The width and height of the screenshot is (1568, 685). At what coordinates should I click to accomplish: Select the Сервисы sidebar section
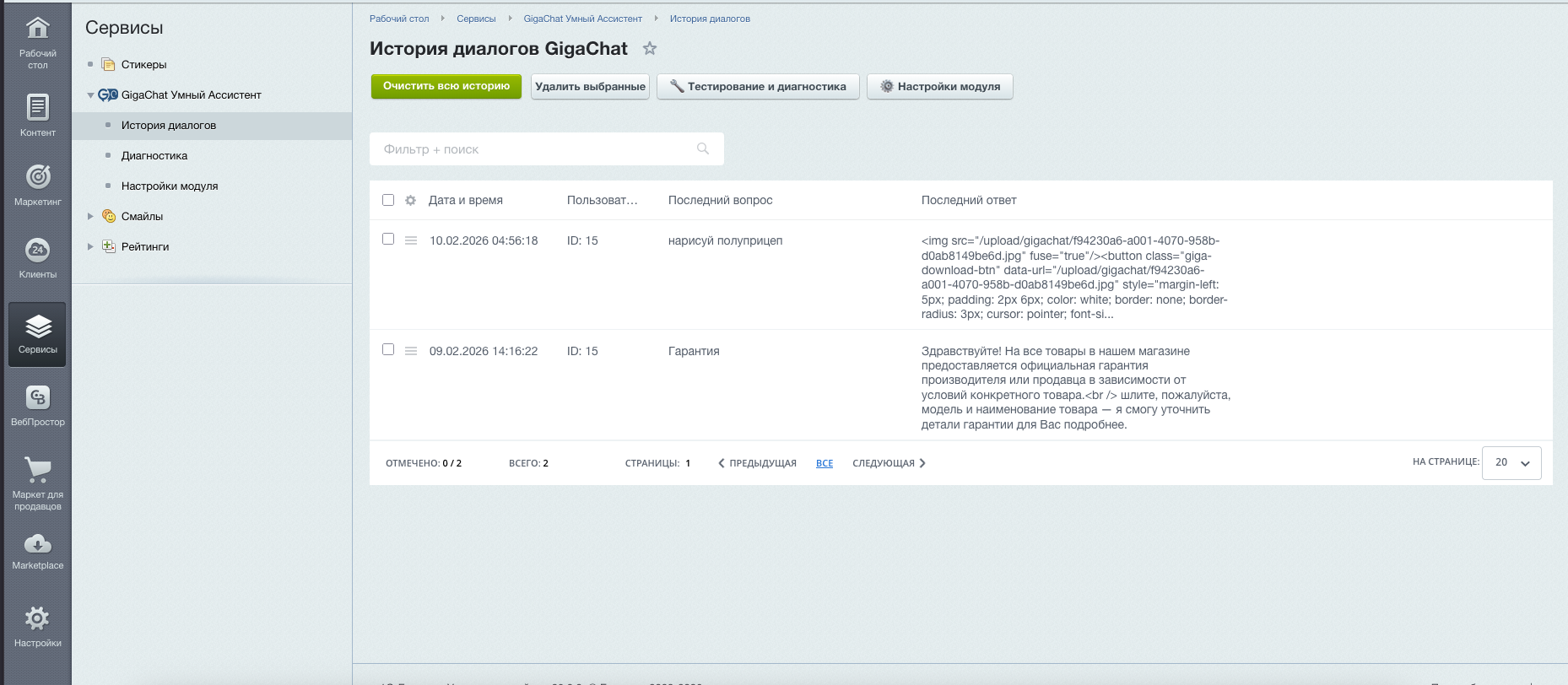(38, 334)
